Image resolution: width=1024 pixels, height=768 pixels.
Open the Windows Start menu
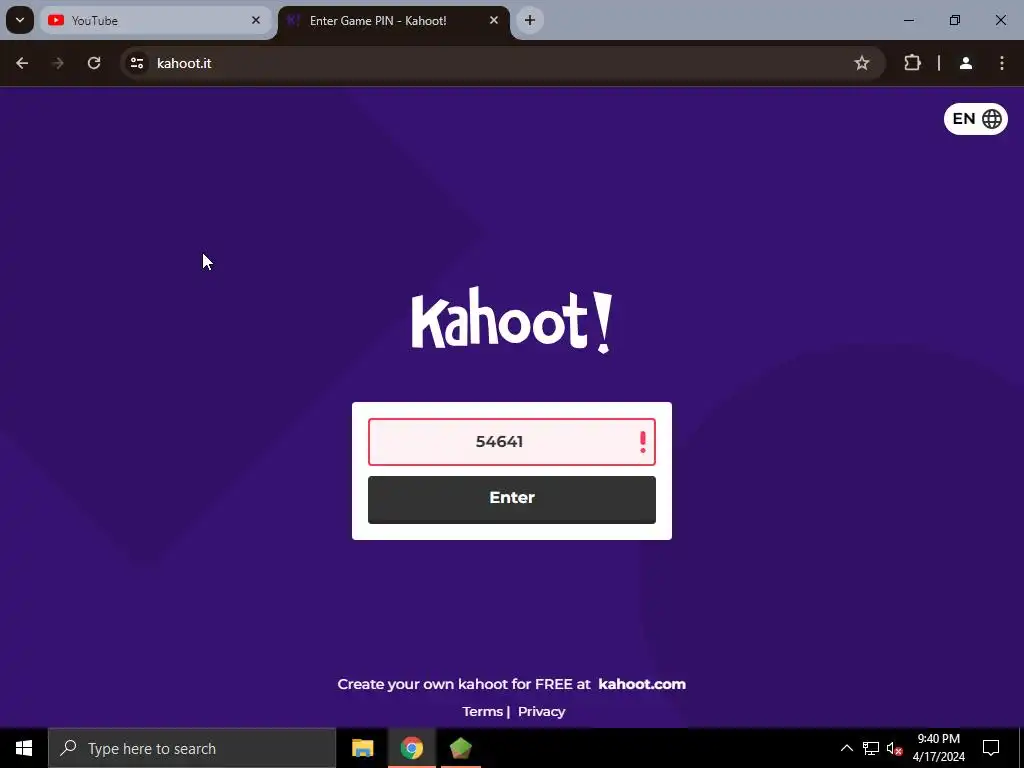point(24,748)
